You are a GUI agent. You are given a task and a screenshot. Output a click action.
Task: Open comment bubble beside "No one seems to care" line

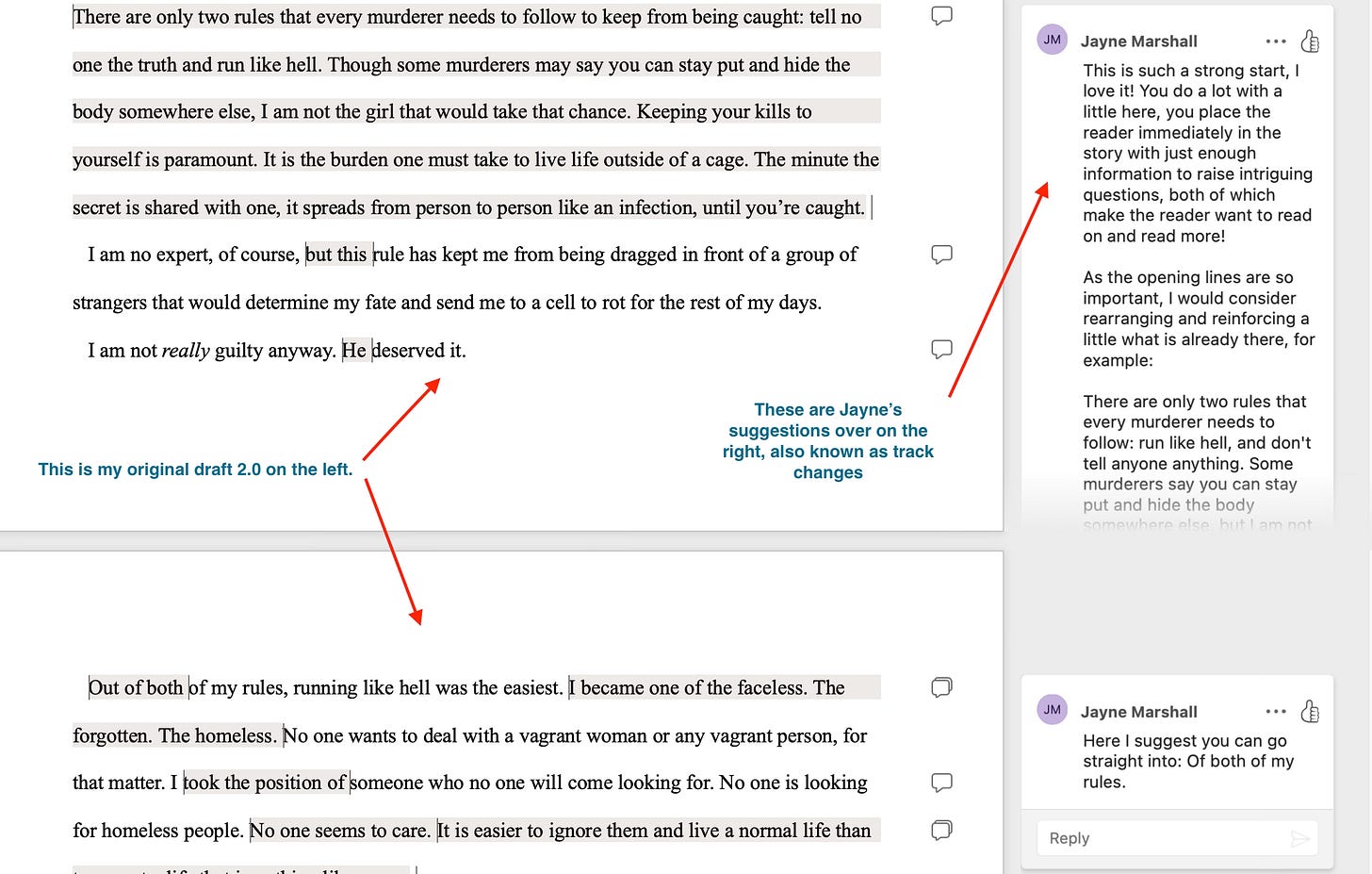[x=941, y=830]
